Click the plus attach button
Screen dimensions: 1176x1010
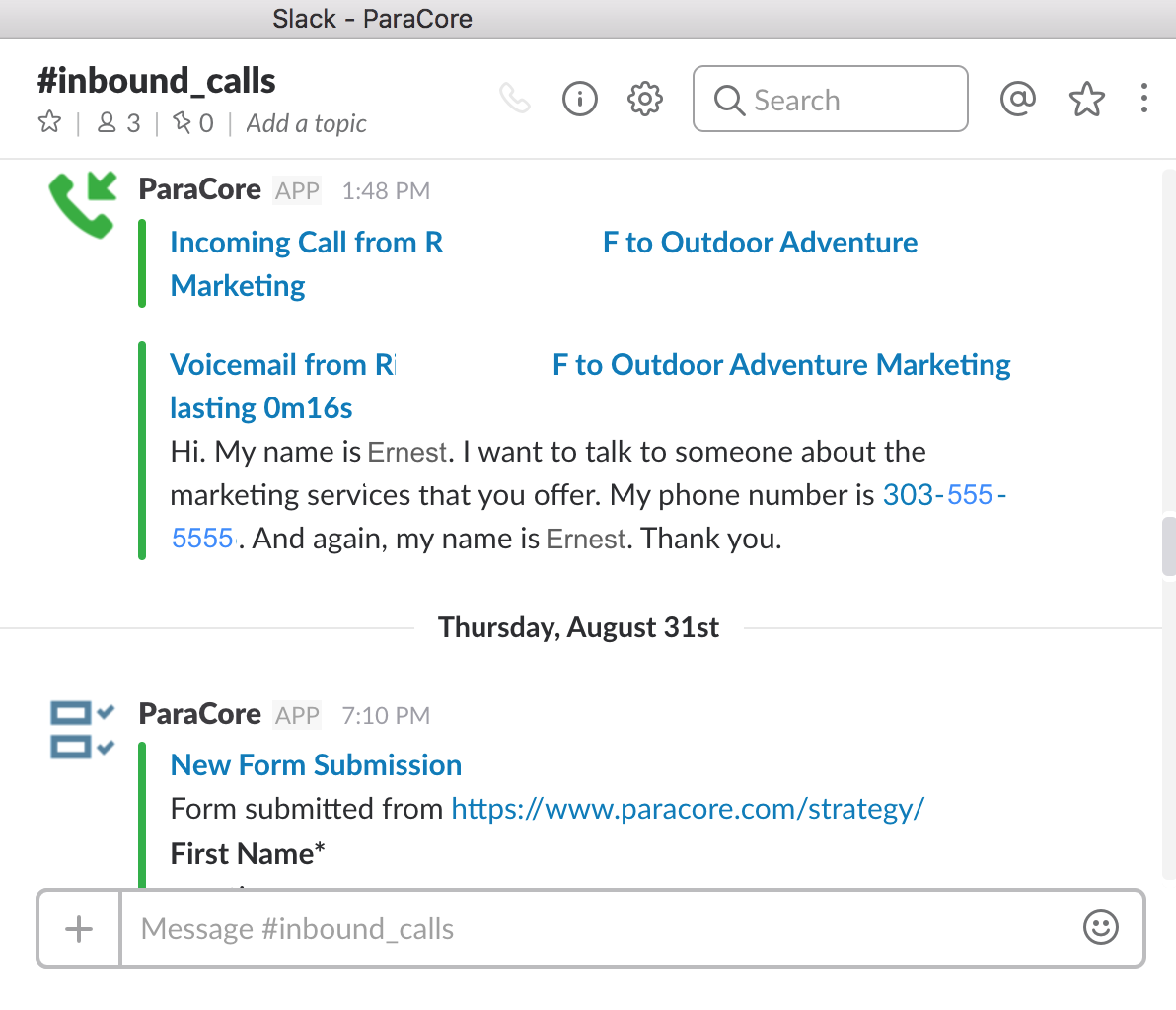click(x=79, y=929)
